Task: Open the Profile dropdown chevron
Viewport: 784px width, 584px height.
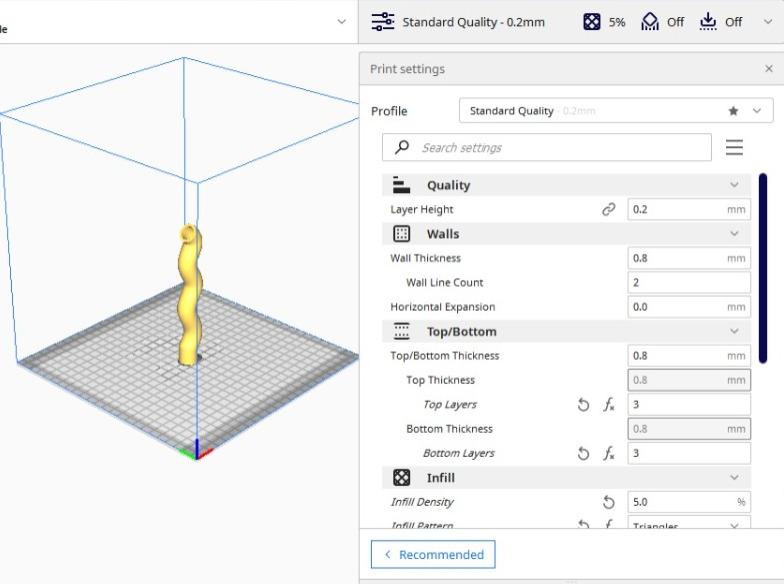Action: coord(756,111)
